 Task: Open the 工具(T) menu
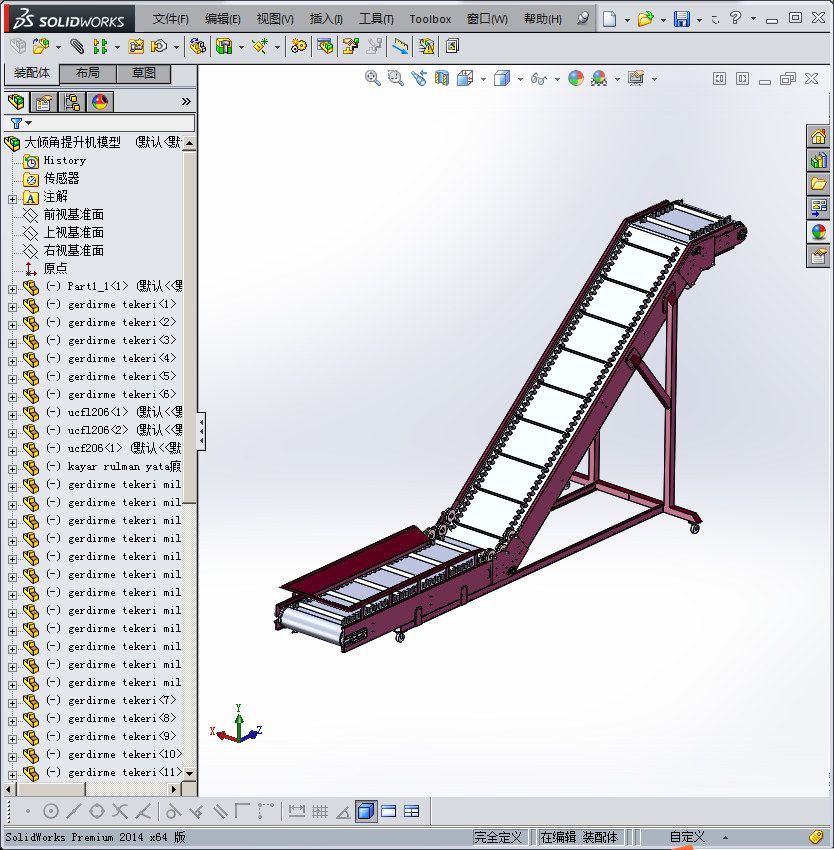[x=376, y=19]
